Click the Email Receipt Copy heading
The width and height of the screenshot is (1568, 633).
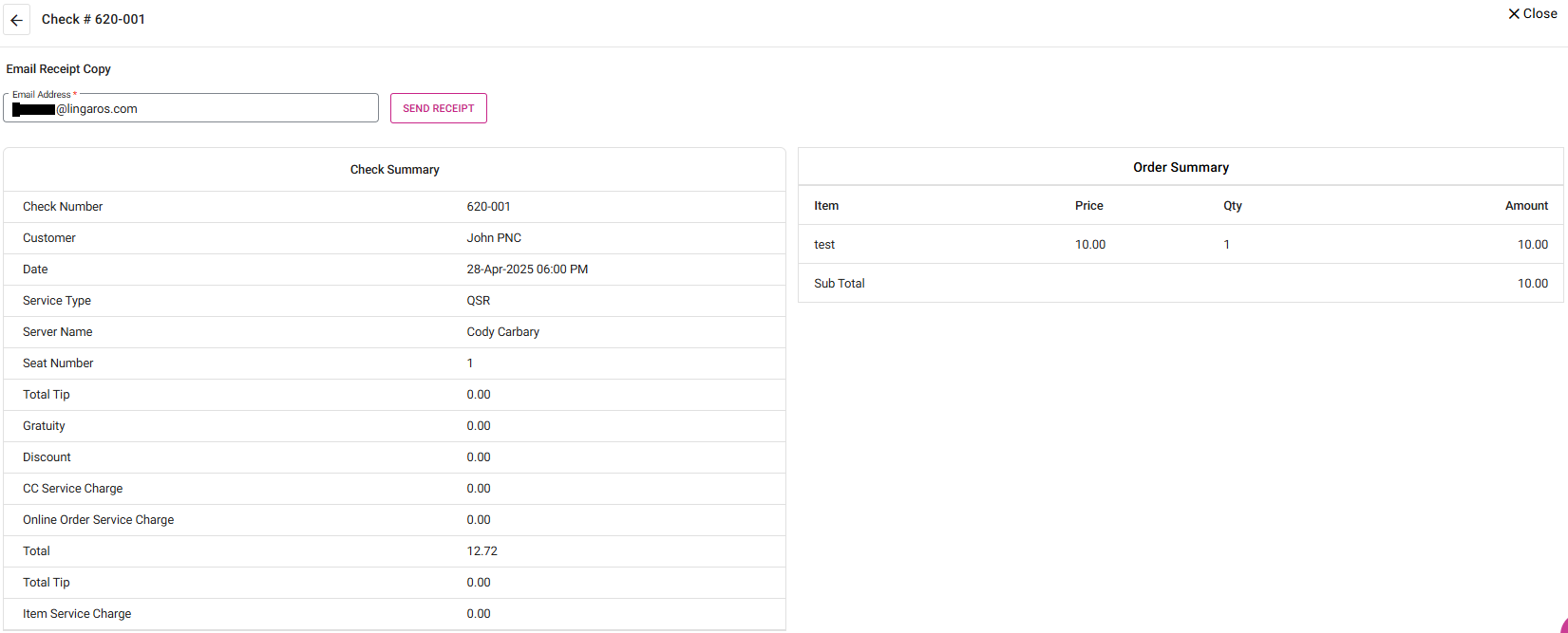pyautogui.click(x=59, y=69)
